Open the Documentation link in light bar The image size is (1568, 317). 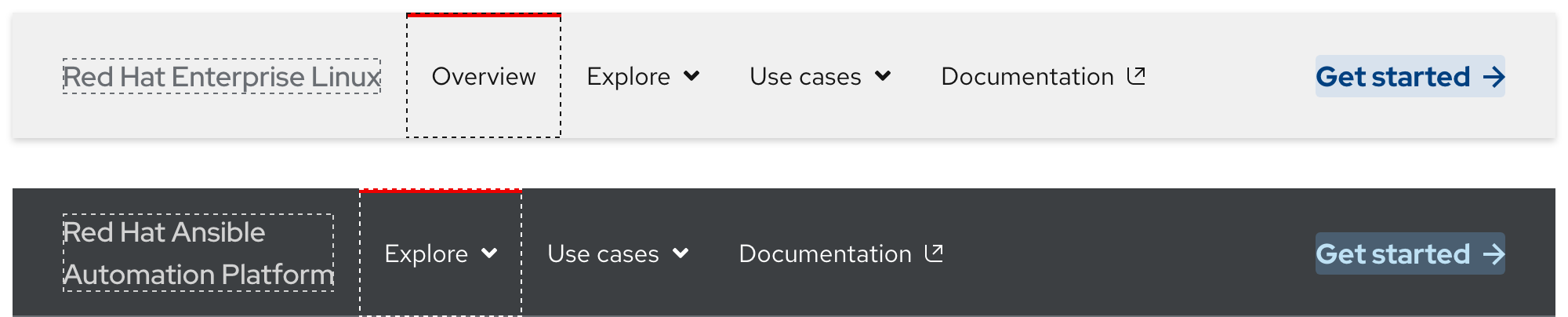(x=1027, y=77)
